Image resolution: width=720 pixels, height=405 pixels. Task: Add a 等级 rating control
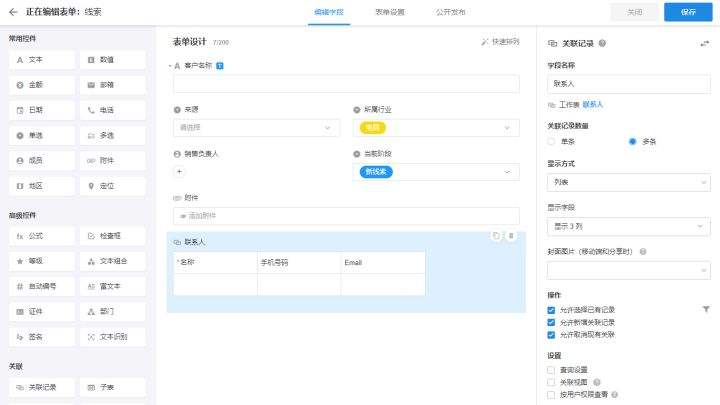tap(42, 261)
